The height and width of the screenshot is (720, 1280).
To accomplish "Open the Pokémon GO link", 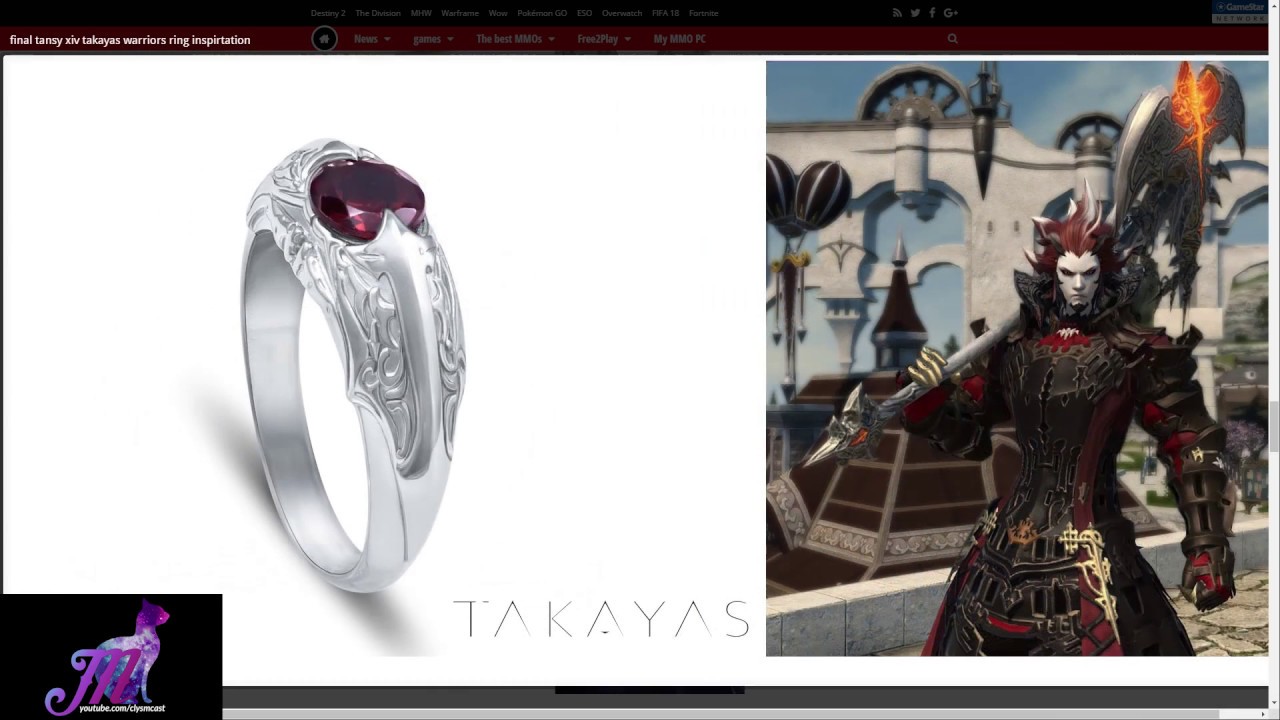I will click(542, 13).
